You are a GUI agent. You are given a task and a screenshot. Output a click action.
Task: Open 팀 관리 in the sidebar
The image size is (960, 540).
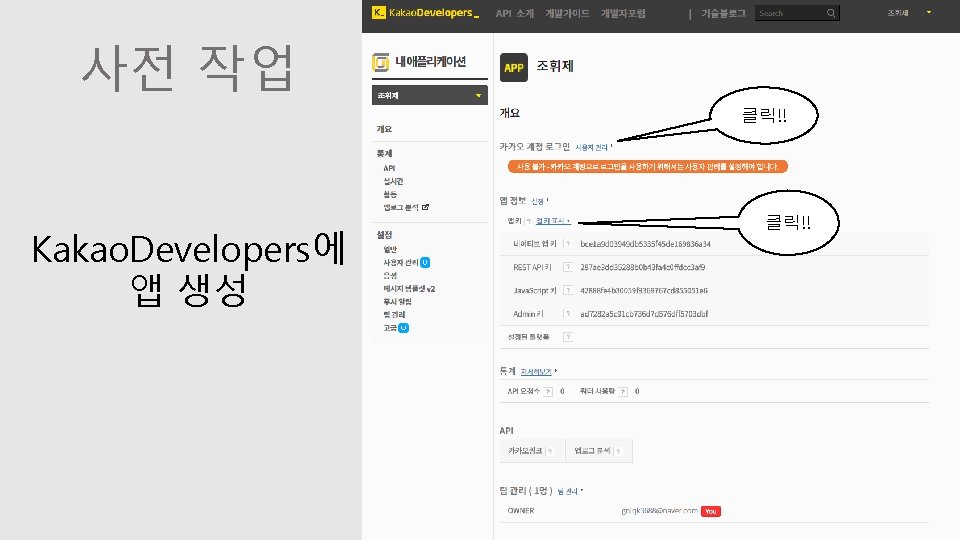pyautogui.click(x=394, y=314)
